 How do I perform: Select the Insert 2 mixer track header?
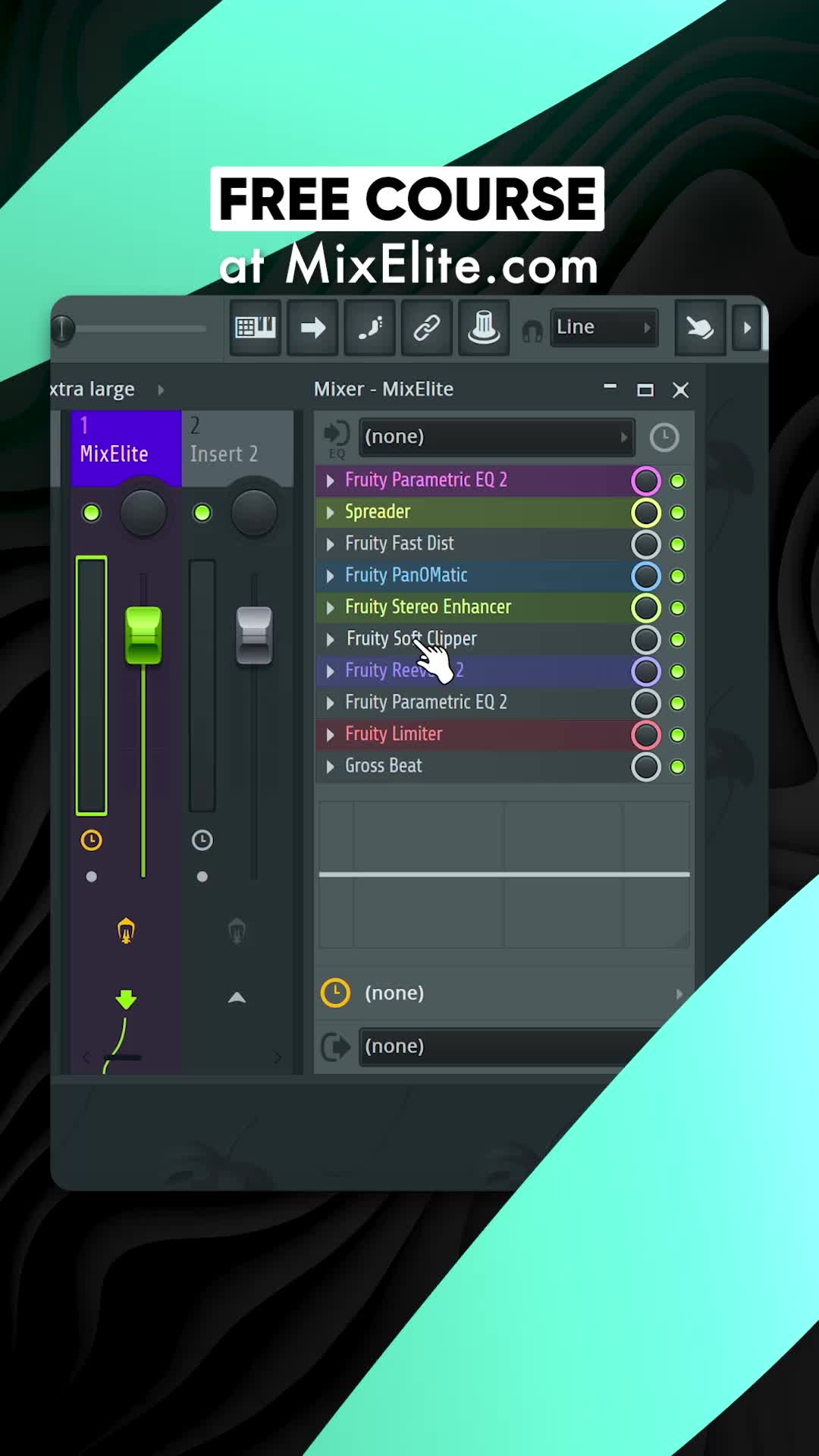coord(237,448)
